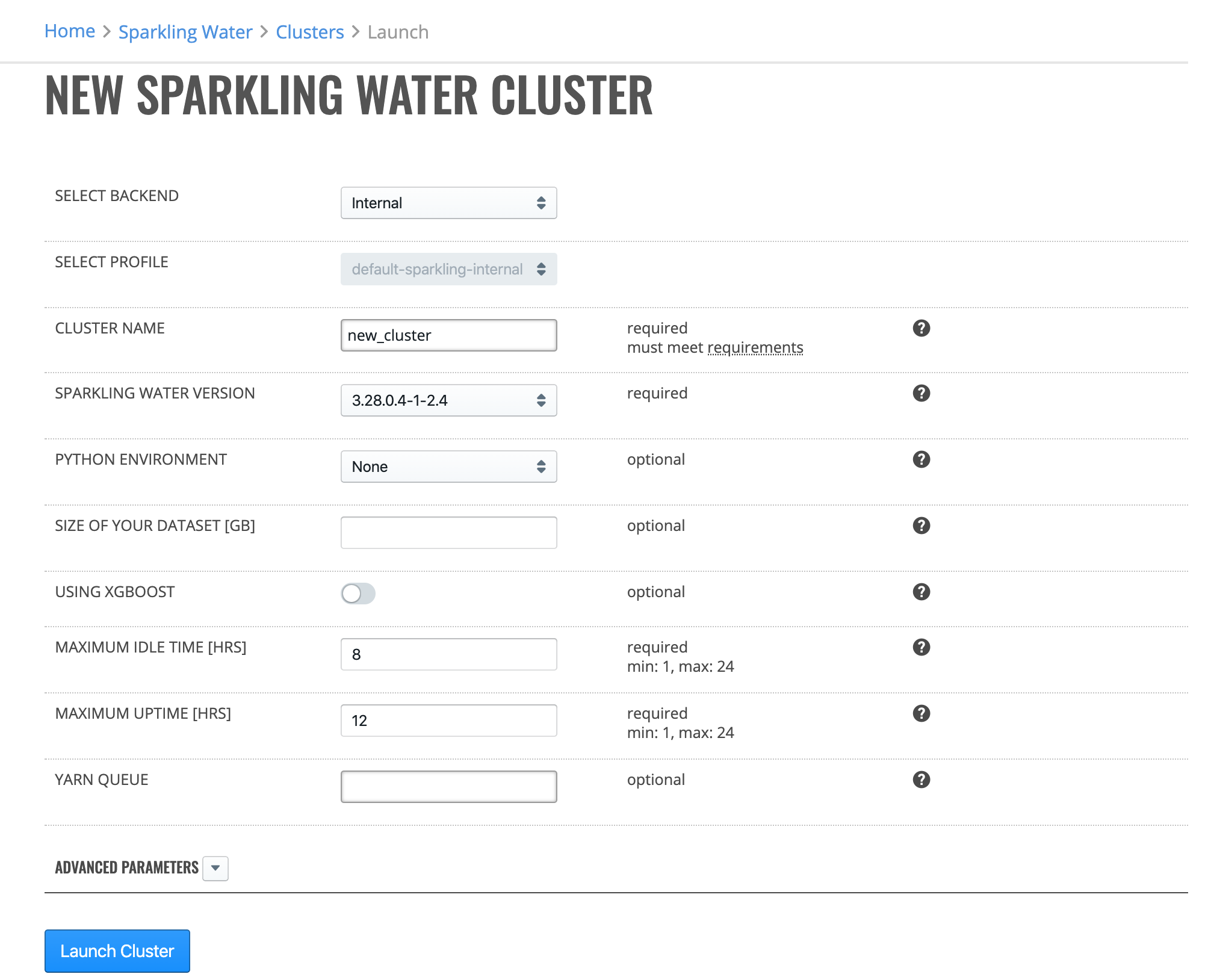The image size is (1211, 980).
Task: Focus the YARN Queue input field
Action: [x=448, y=787]
